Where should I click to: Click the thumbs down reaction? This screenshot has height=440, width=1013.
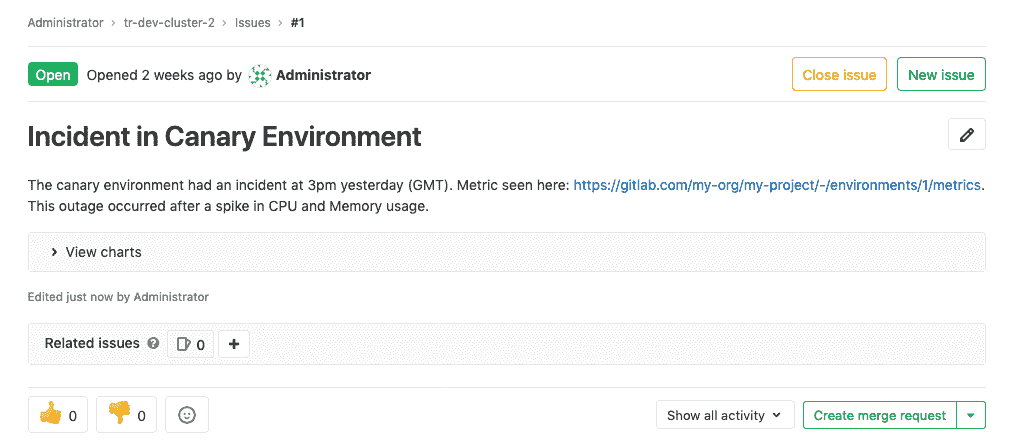click(127, 415)
